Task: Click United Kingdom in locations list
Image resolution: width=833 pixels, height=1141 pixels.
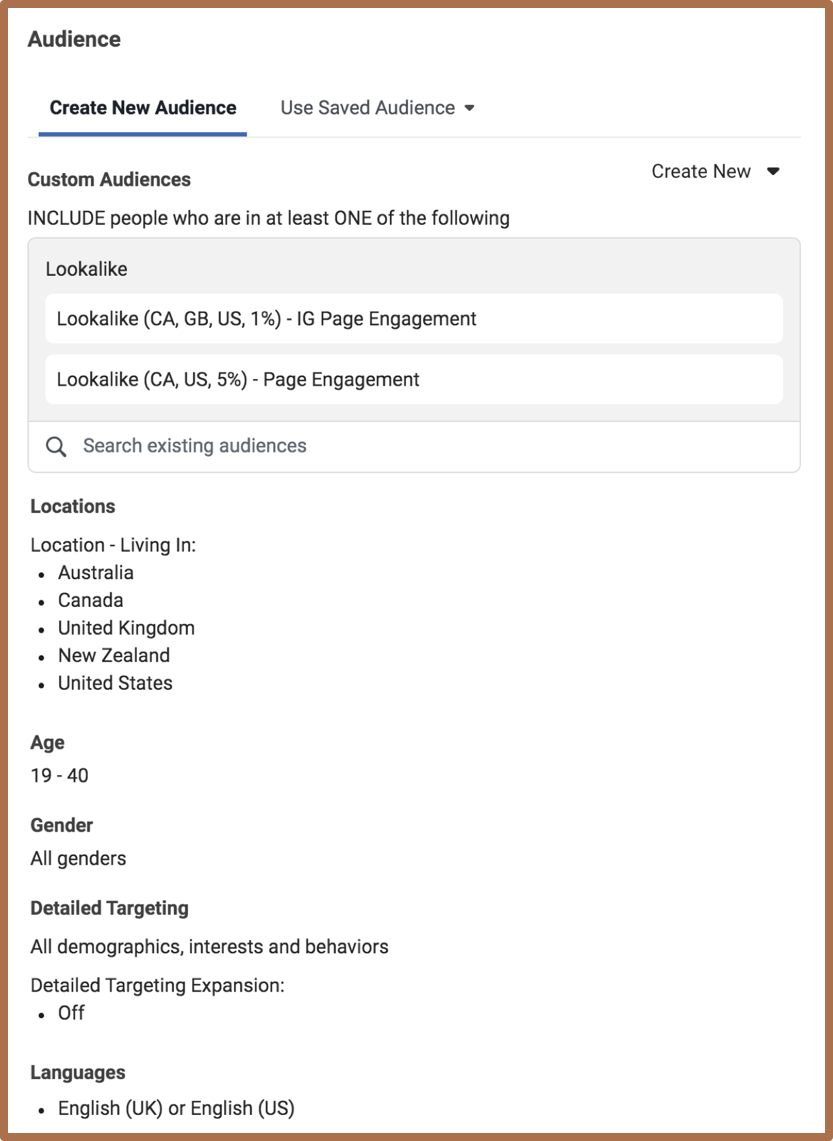Action: [126, 628]
